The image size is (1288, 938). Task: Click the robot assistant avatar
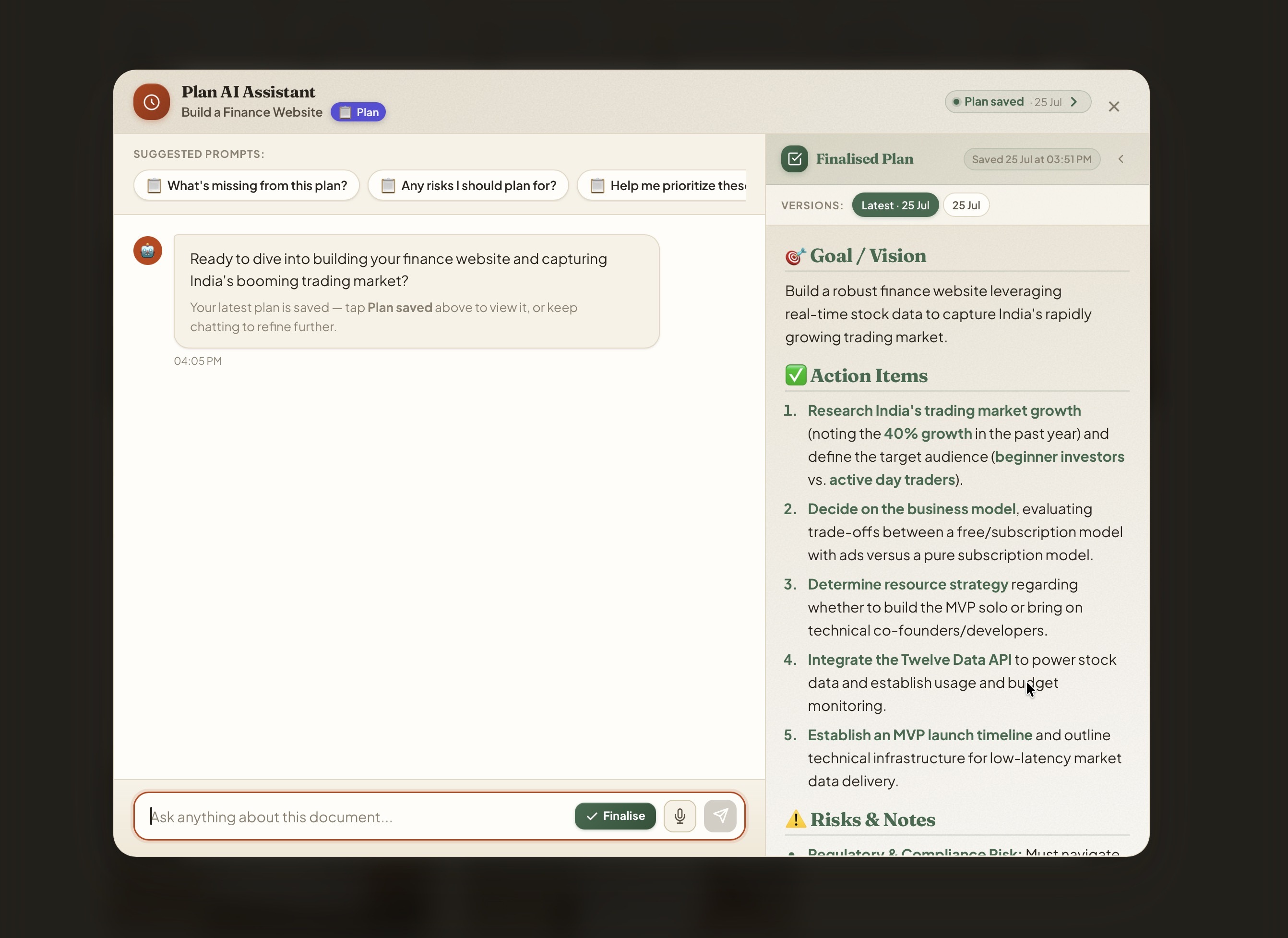coord(148,251)
